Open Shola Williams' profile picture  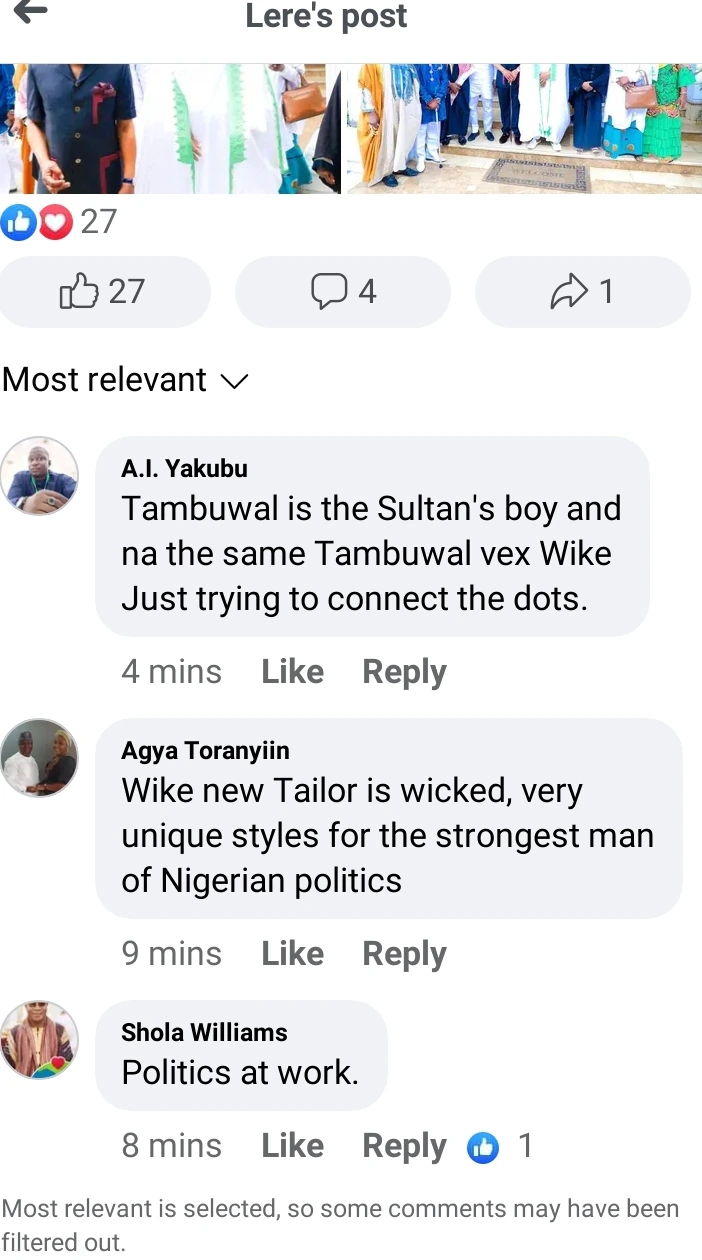[x=39, y=1039]
